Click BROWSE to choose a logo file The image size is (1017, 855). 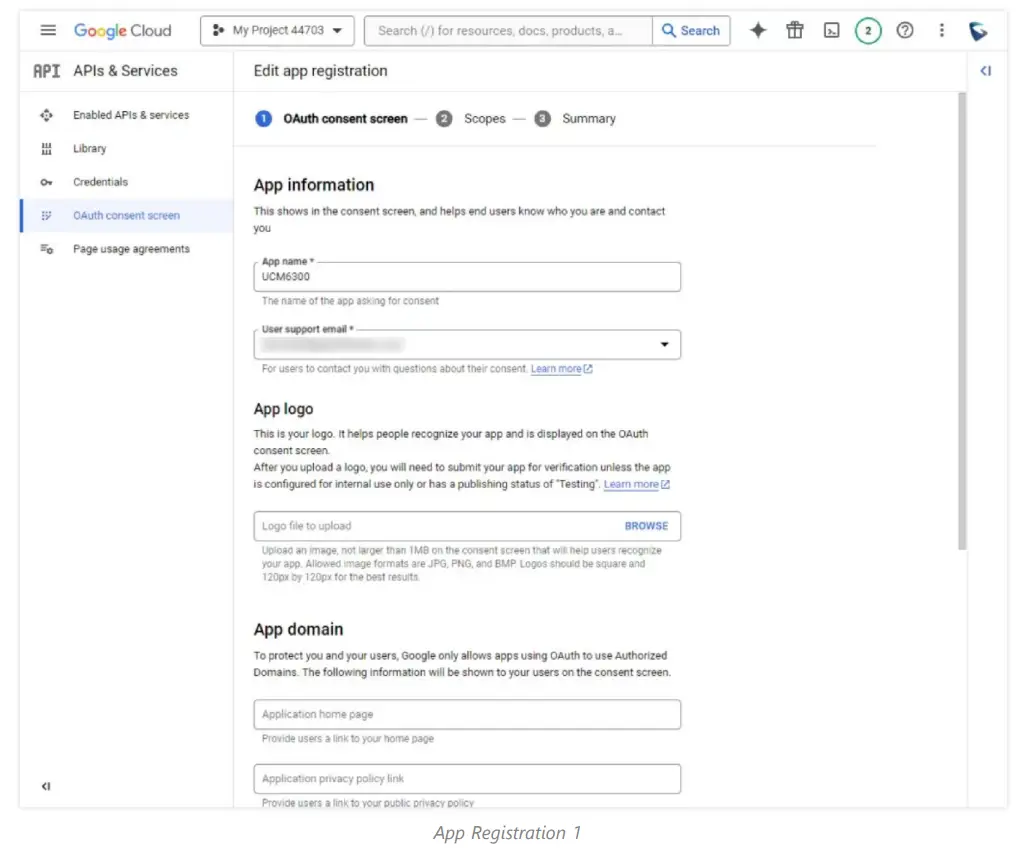(x=646, y=526)
